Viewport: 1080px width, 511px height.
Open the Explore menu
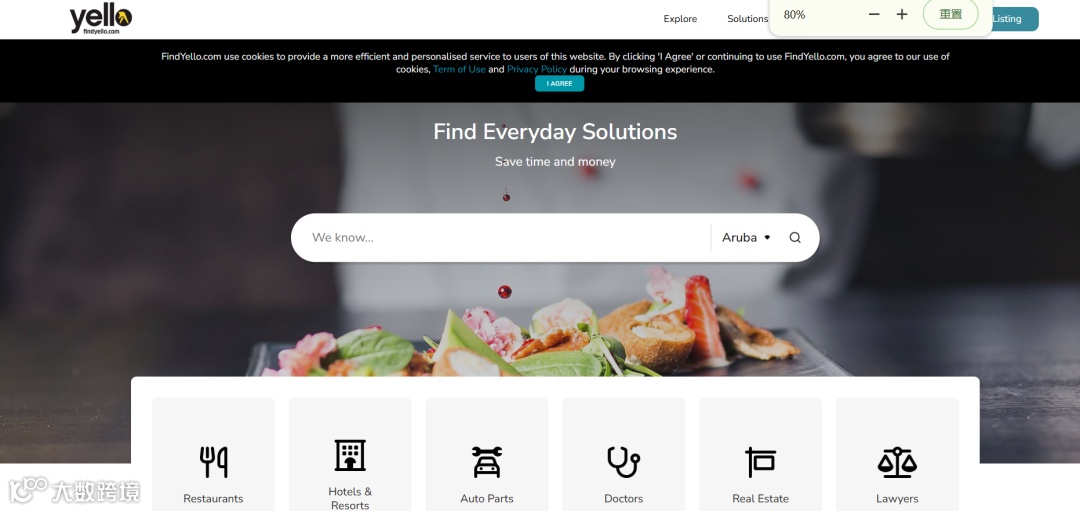tap(680, 19)
